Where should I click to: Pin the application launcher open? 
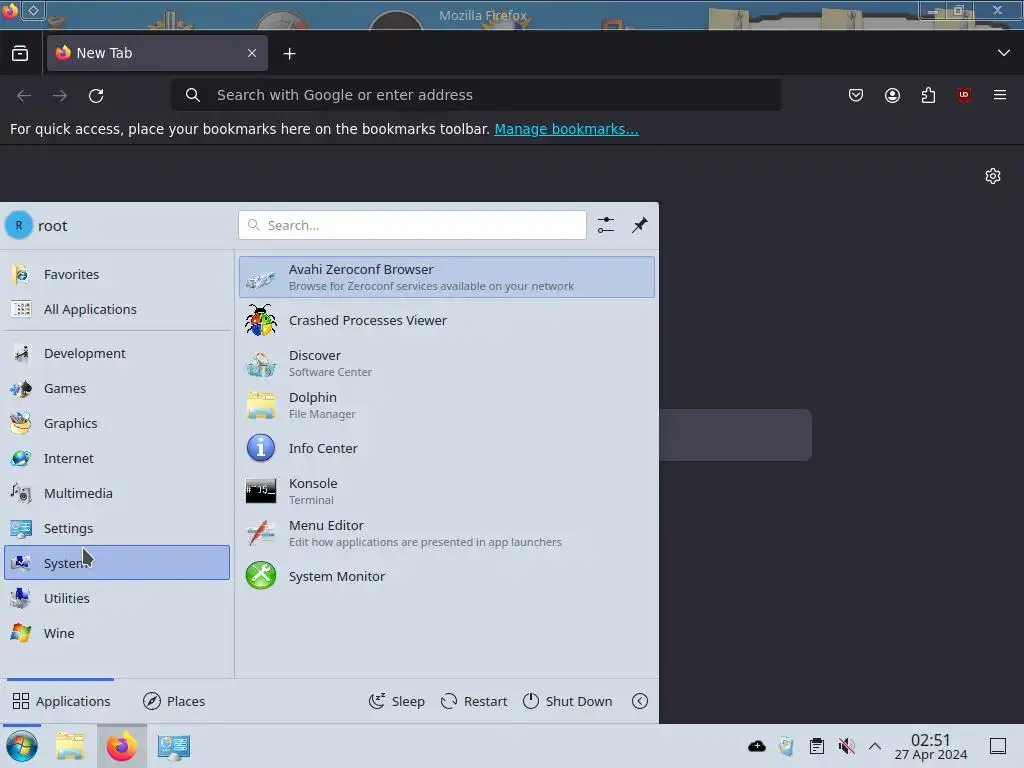tap(640, 225)
